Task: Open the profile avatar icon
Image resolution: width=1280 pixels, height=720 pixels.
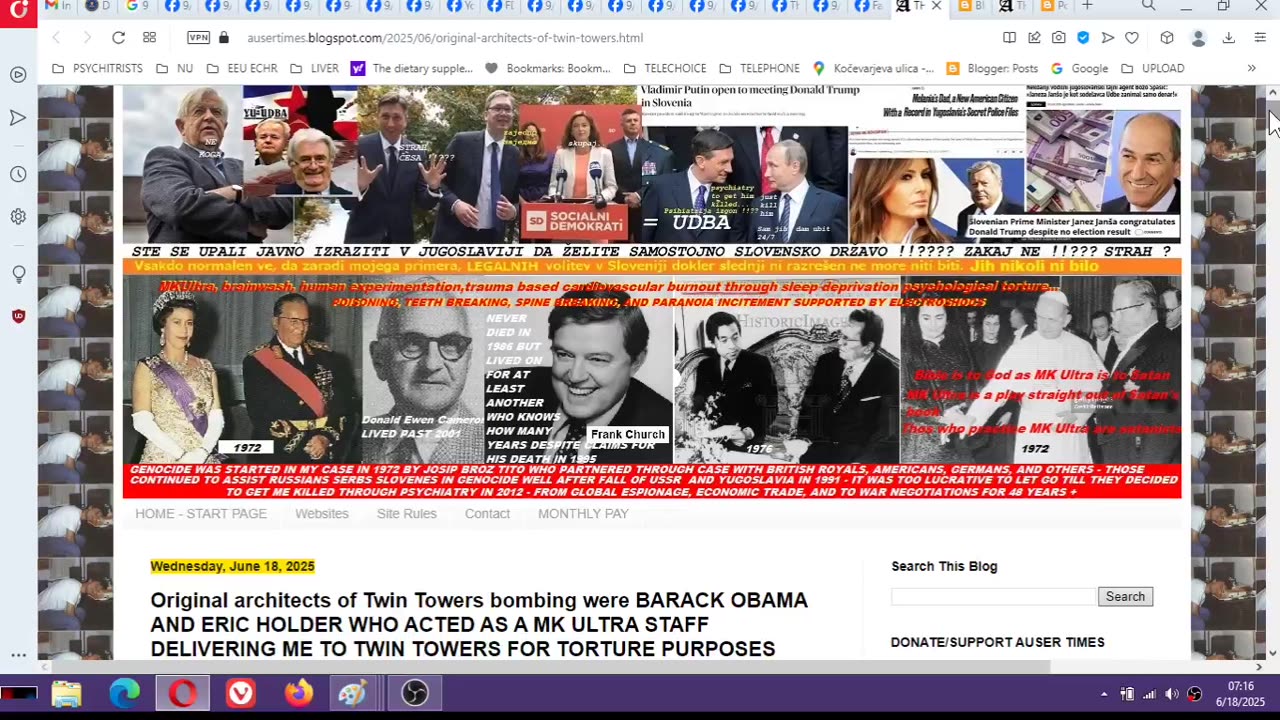Action: pyautogui.click(x=1197, y=38)
